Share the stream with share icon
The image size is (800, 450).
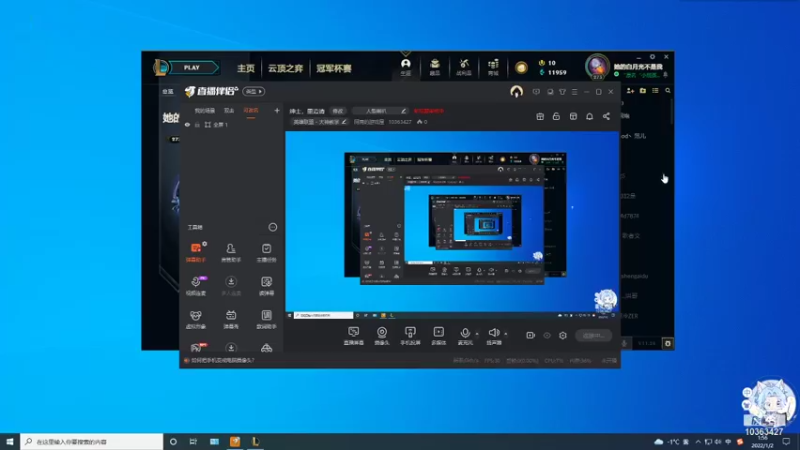[x=606, y=117]
